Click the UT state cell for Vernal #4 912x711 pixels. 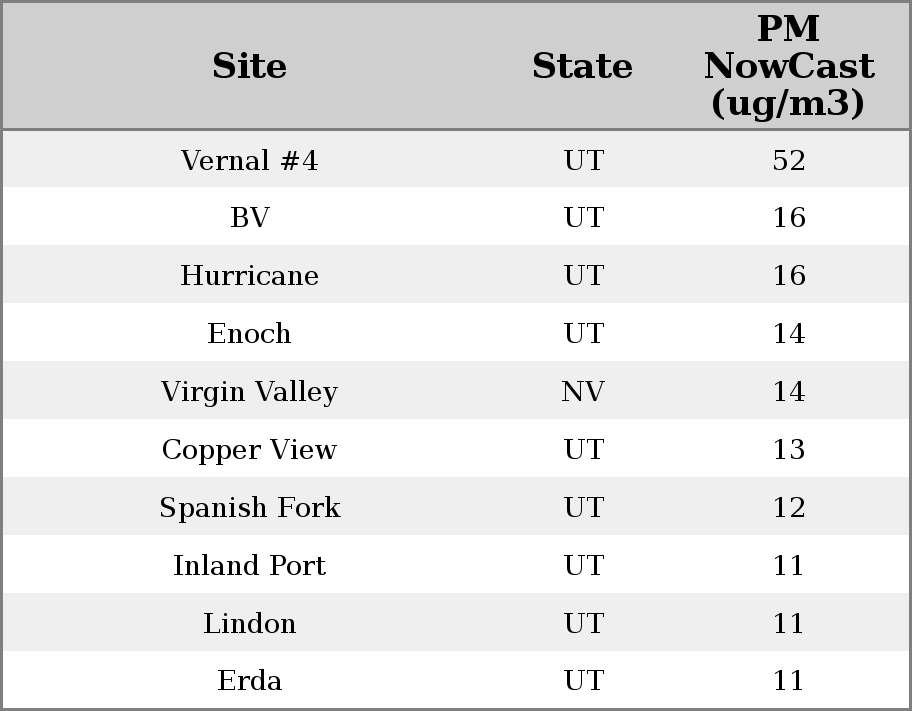pyautogui.click(x=583, y=160)
